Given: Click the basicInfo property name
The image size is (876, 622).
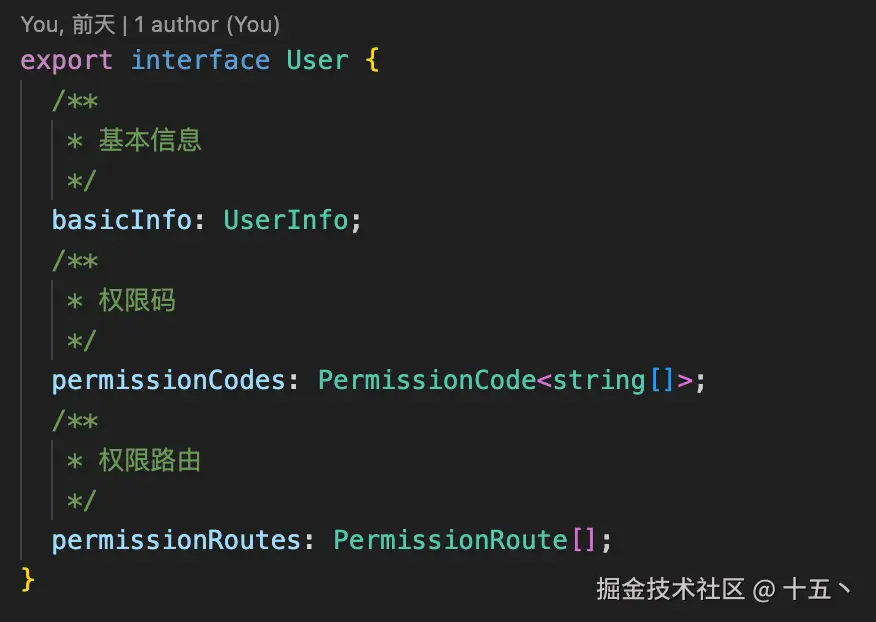Looking at the screenshot, I should pyautogui.click(x=121, y=220).
